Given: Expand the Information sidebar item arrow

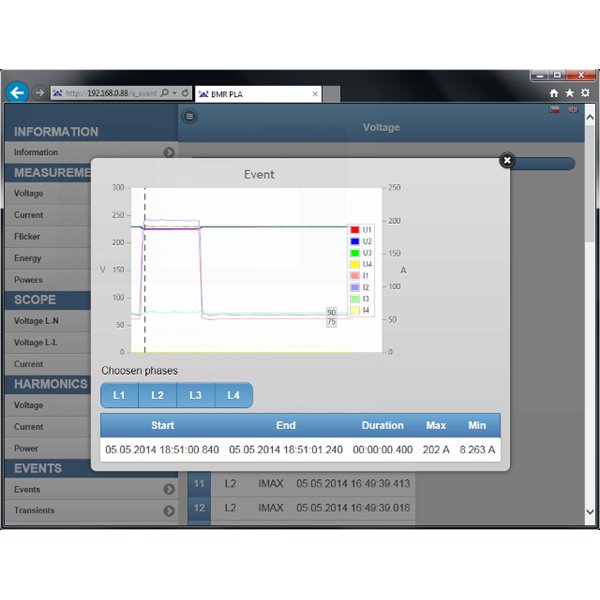Looking at the screenshot, I should [169, 152].
